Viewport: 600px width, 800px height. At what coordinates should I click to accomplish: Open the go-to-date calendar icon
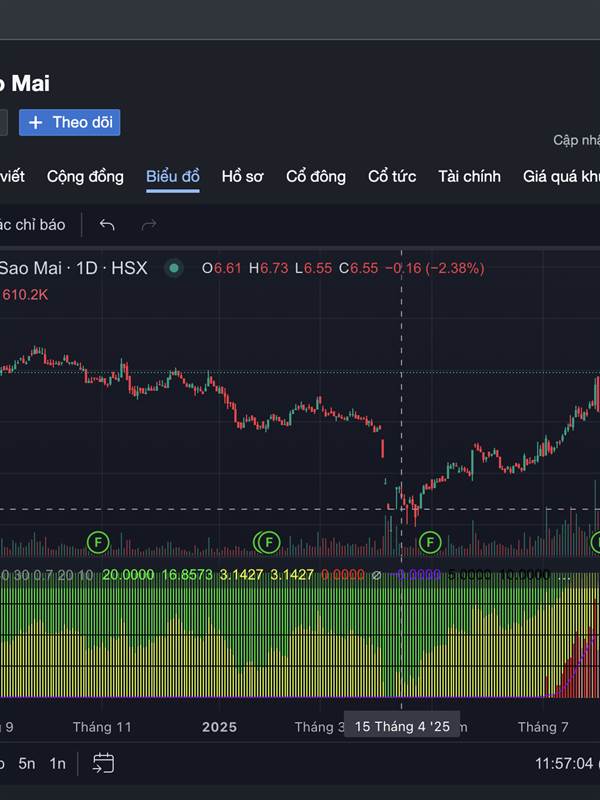(x=103, y=763)
